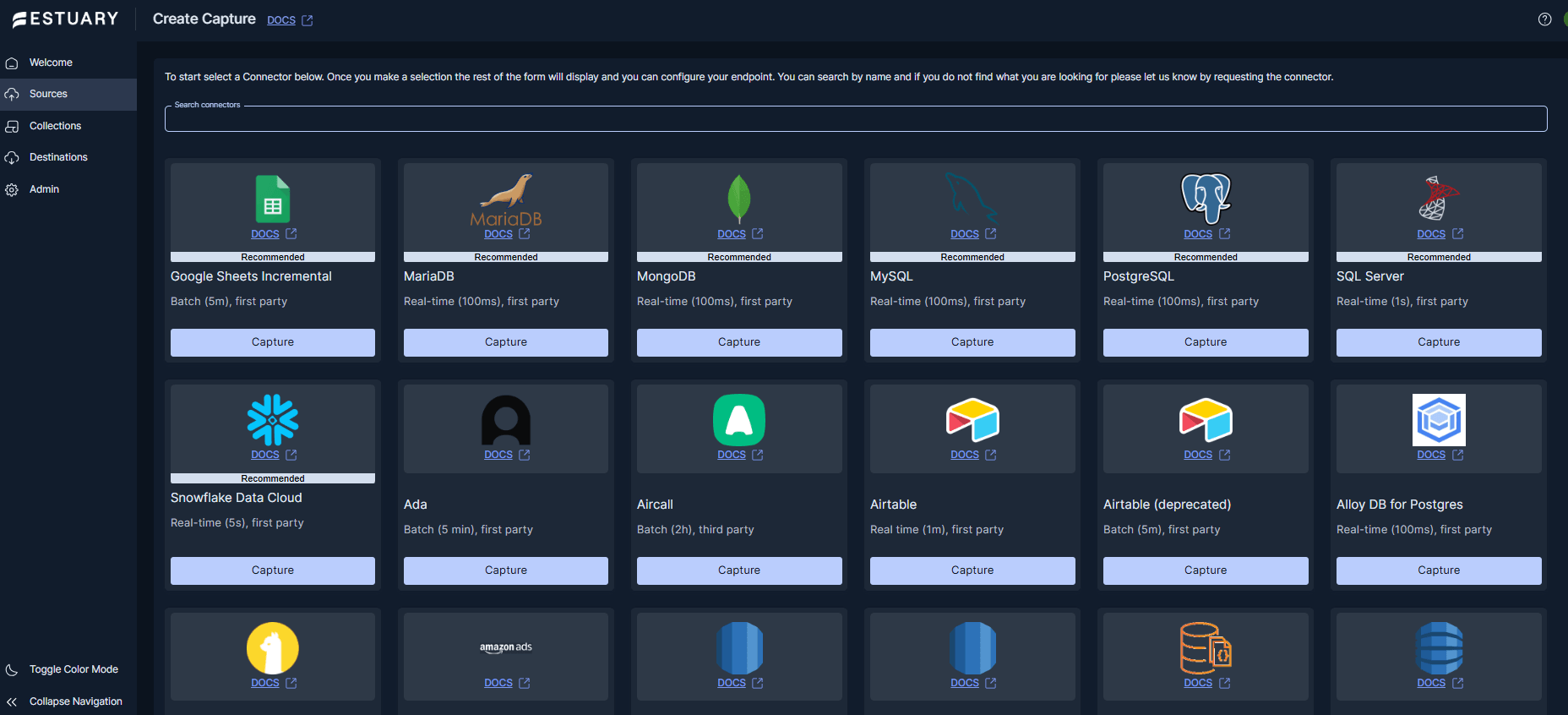
Task: Open Destinations from the sidebar
Action: 58,157
